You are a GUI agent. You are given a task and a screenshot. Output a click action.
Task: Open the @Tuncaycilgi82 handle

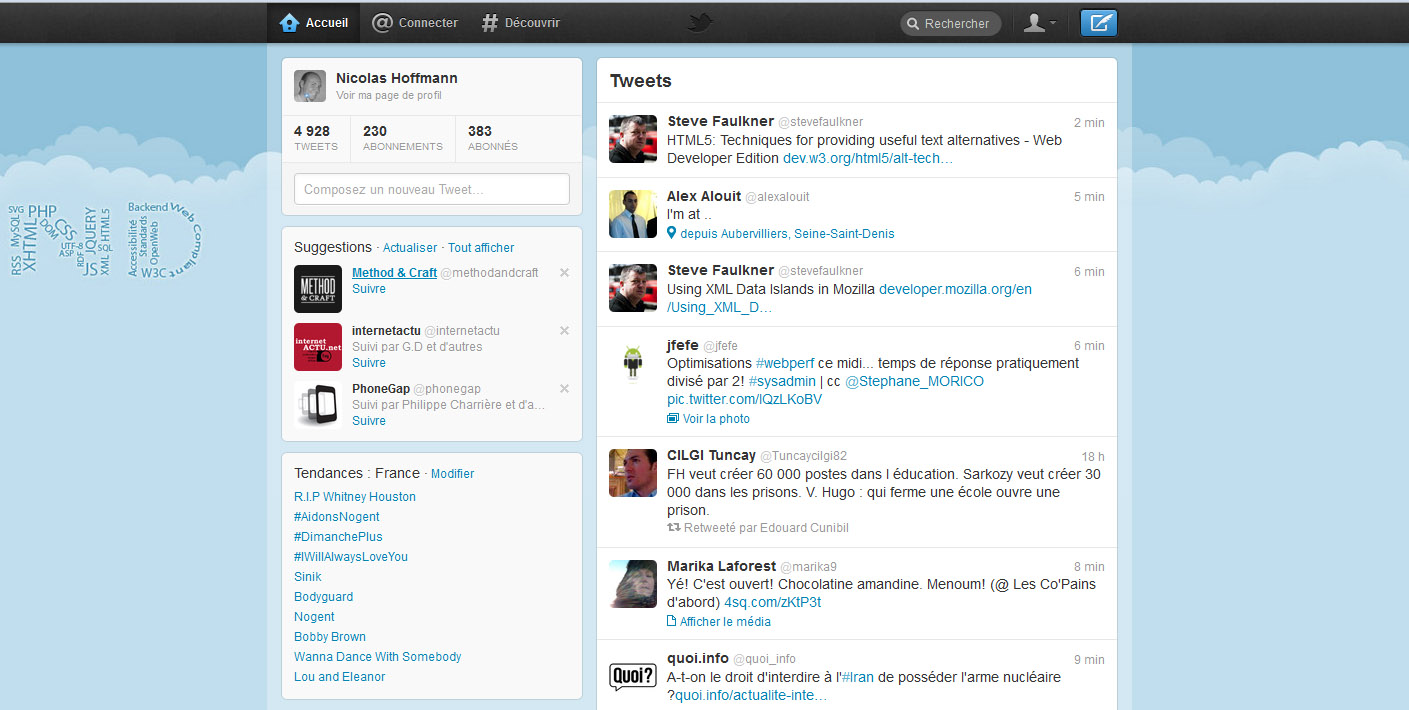click(x=803, y=456)
